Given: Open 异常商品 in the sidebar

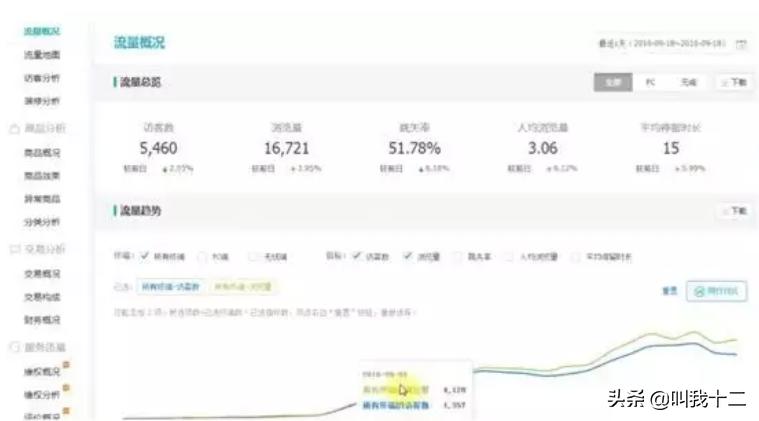Looking at the screenshot, I should click(x=42, y=199).
